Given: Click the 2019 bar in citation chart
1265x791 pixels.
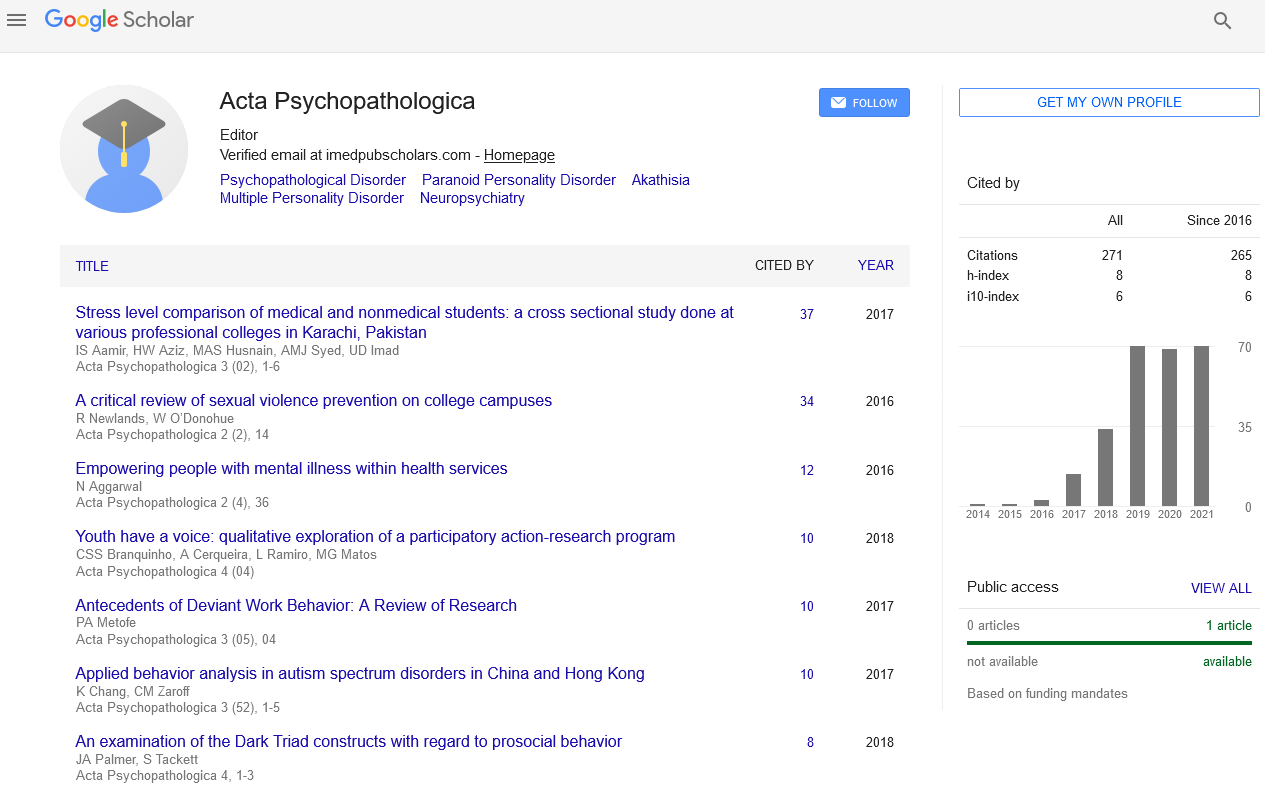Looking at the screenshot, I should click(1137, 426).
